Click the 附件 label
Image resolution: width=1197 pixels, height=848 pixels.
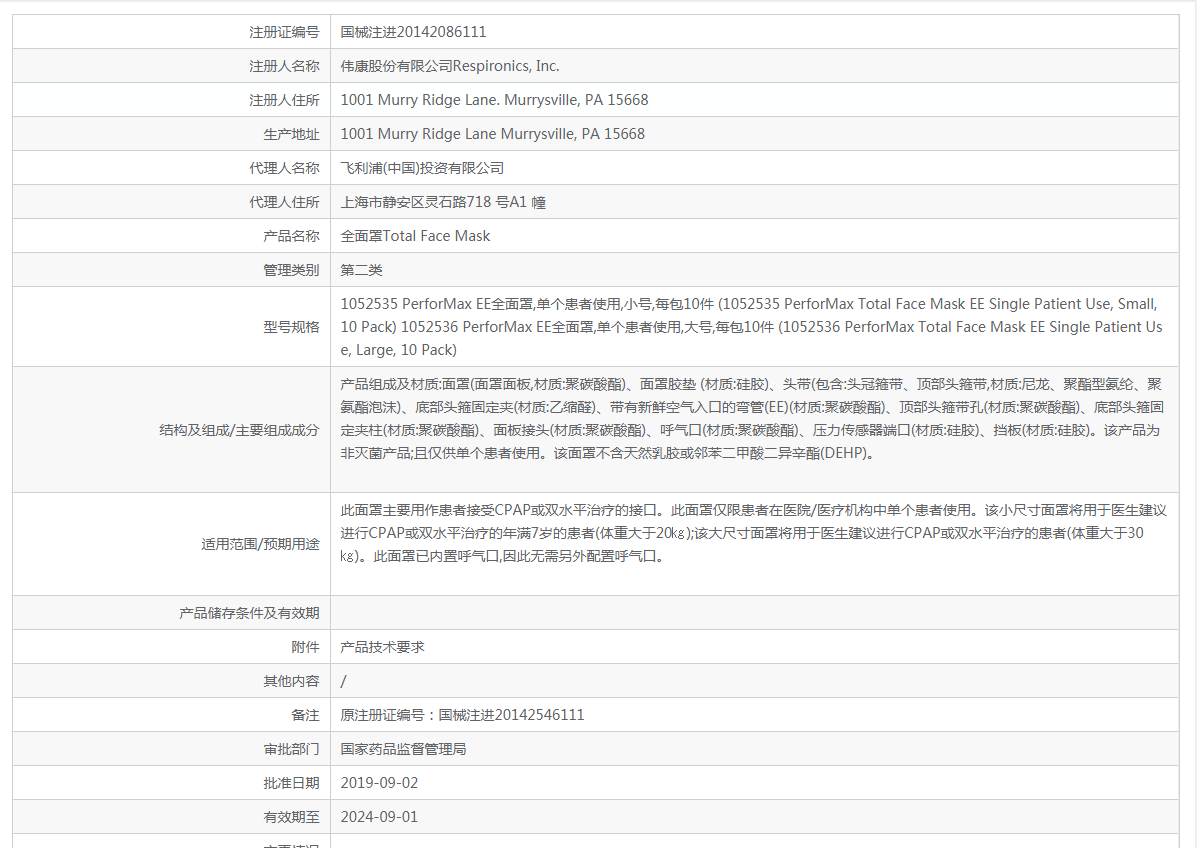305,647
